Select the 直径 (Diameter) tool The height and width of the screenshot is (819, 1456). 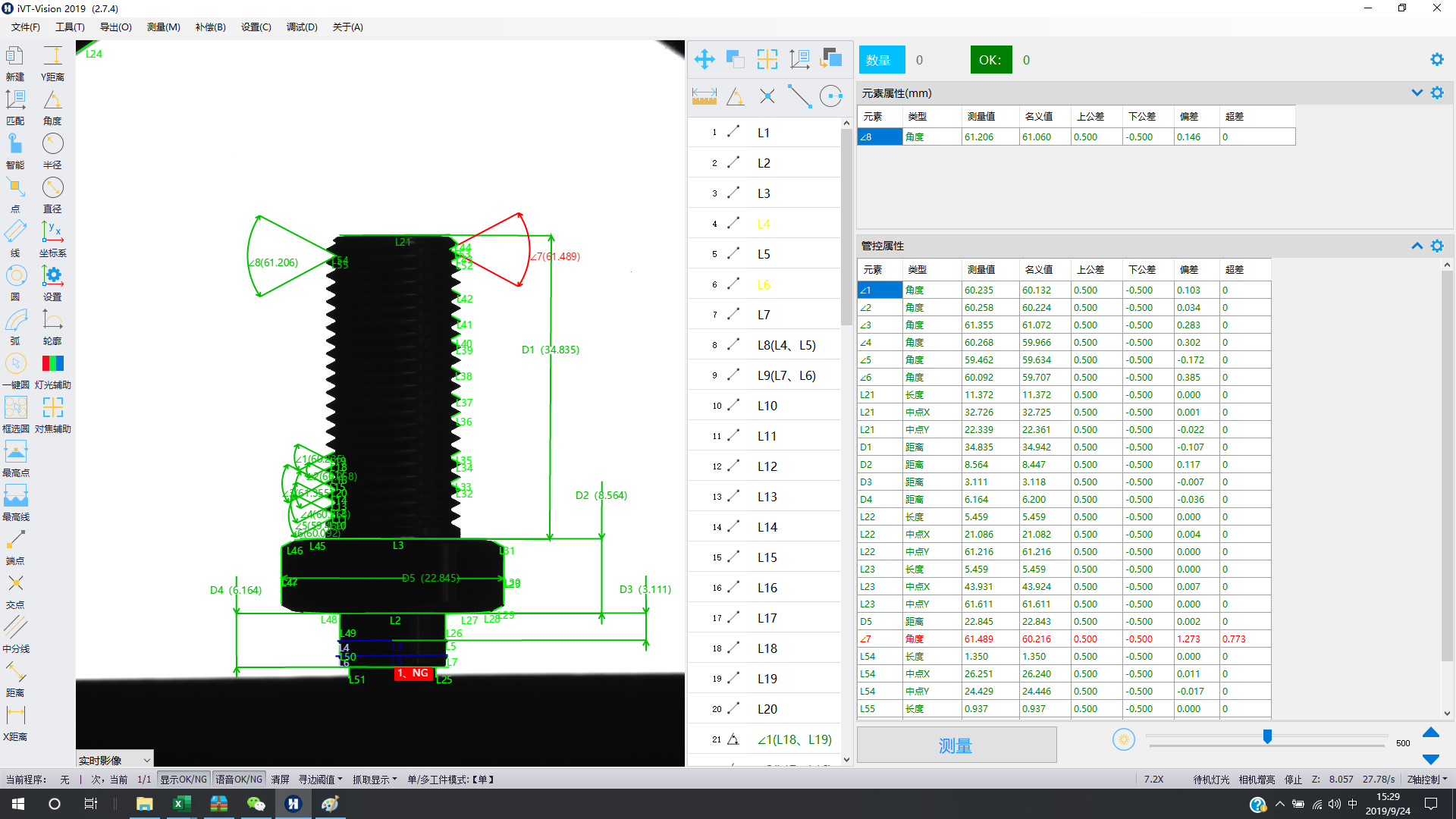52,188
